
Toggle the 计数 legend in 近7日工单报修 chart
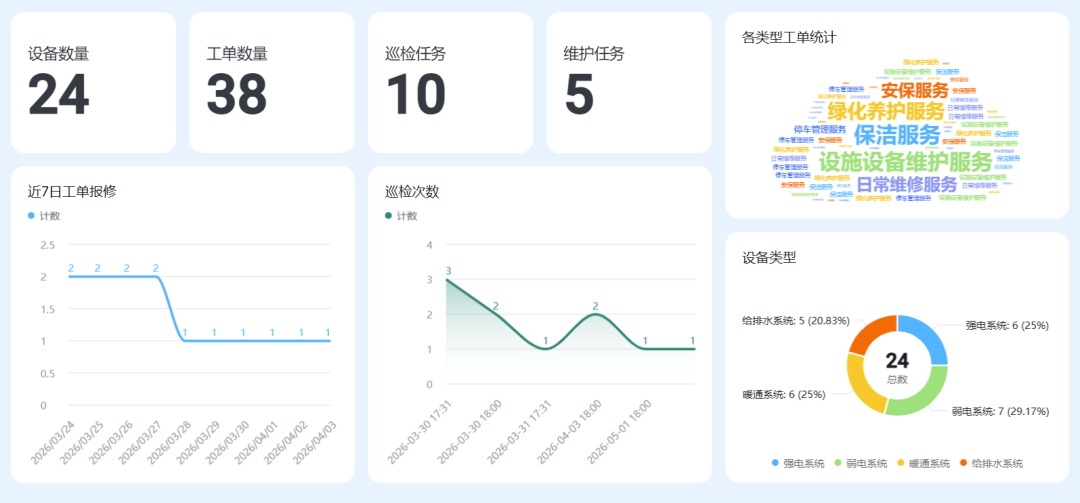[x=43, y=216]
